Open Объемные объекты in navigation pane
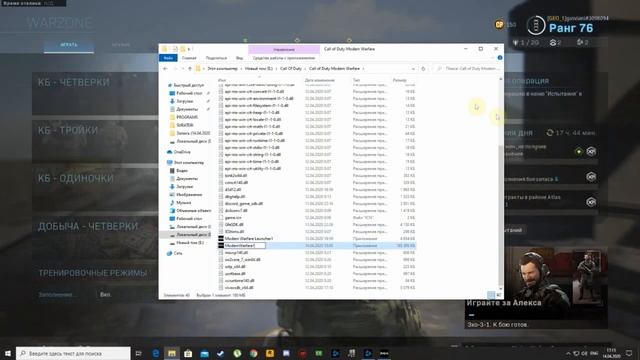640x360 pixels. point(193,211)
